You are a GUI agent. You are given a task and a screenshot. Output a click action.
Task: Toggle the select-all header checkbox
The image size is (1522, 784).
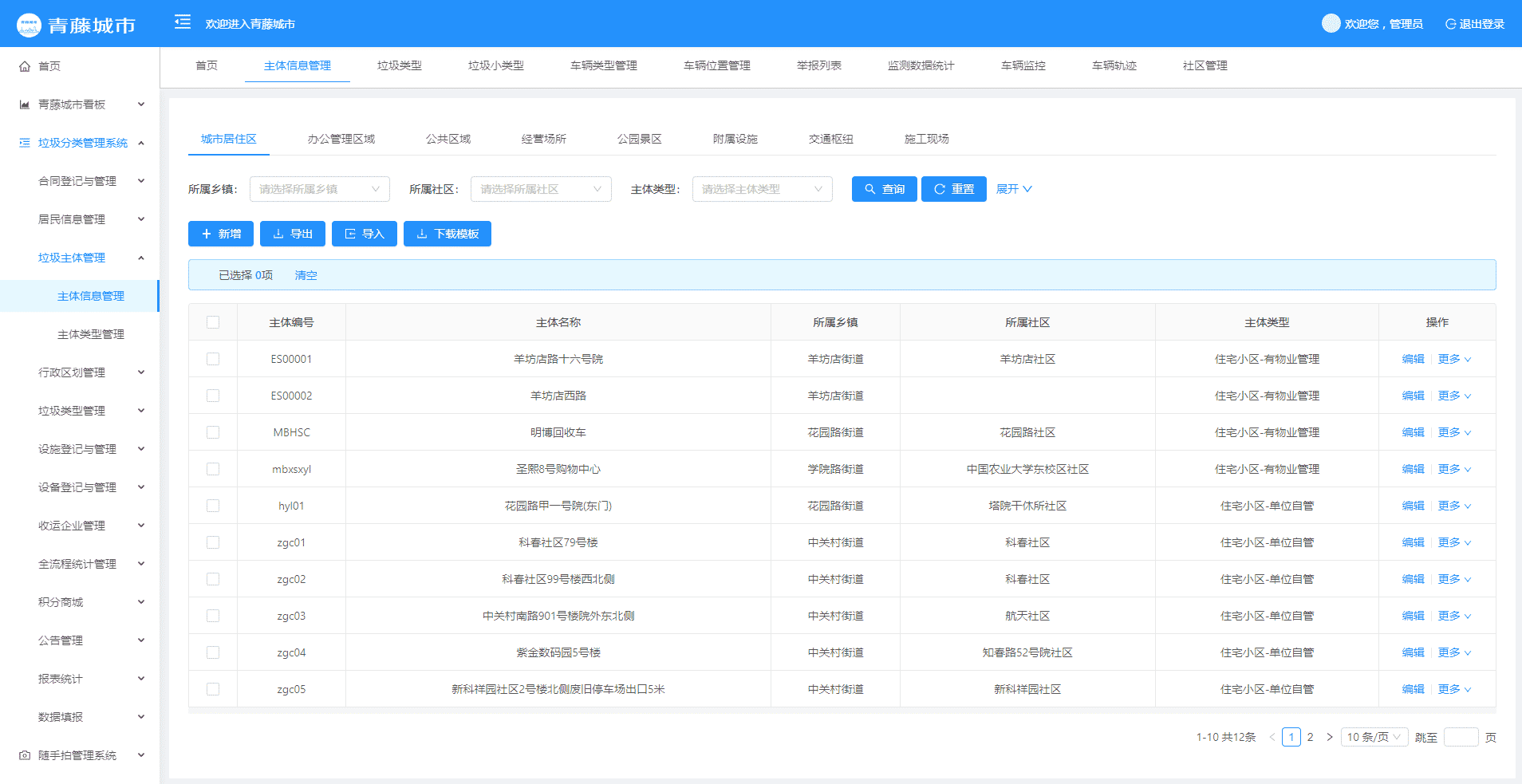coord(213,322)
